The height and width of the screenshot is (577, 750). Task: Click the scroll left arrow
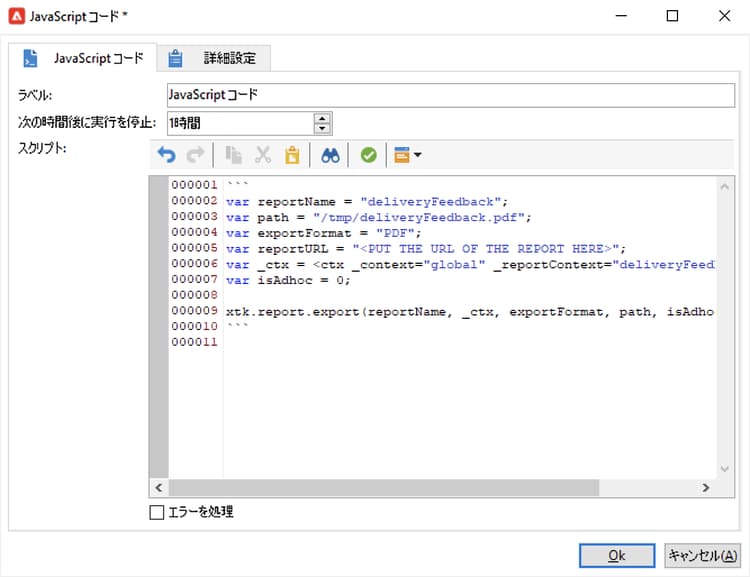159,488
